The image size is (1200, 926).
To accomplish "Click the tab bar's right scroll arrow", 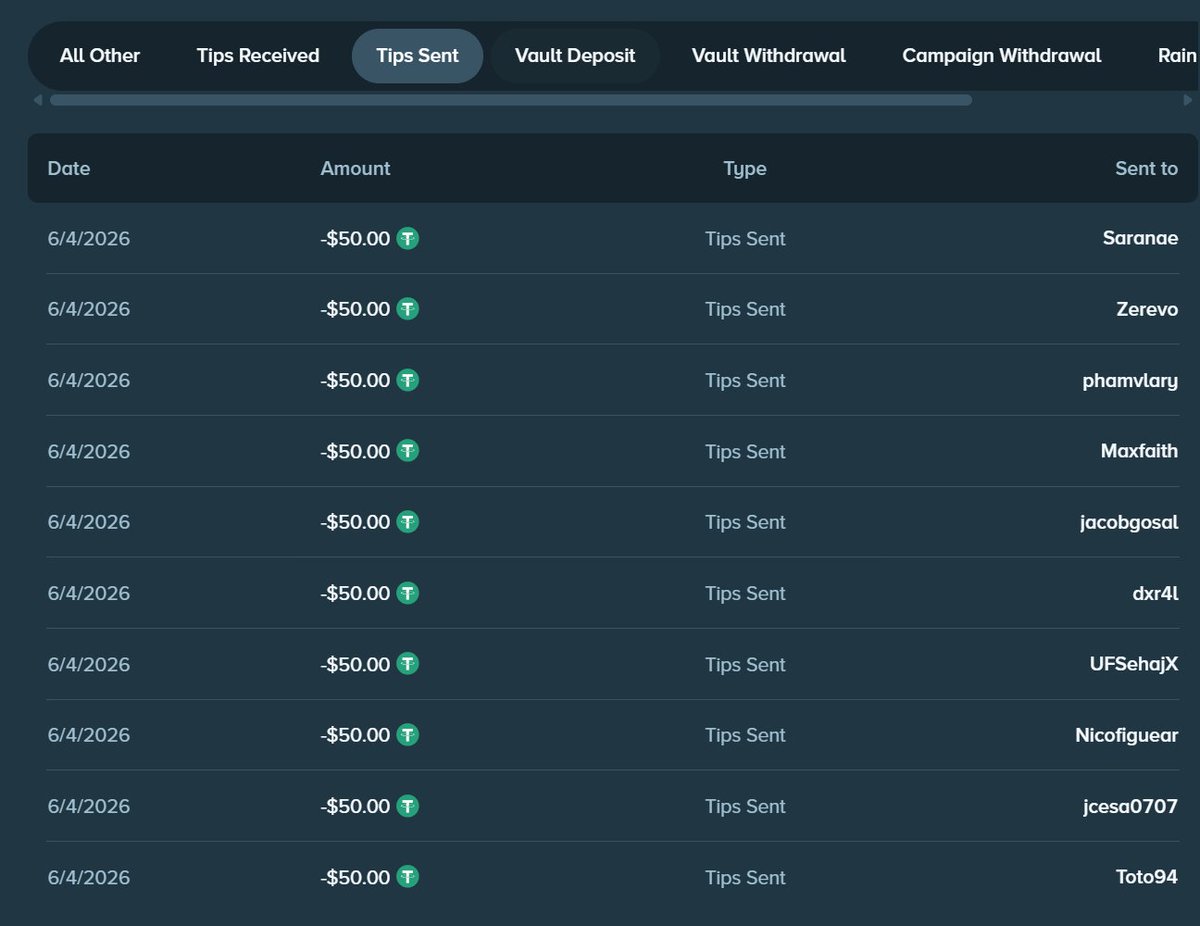I will [x=1188, y=100].
